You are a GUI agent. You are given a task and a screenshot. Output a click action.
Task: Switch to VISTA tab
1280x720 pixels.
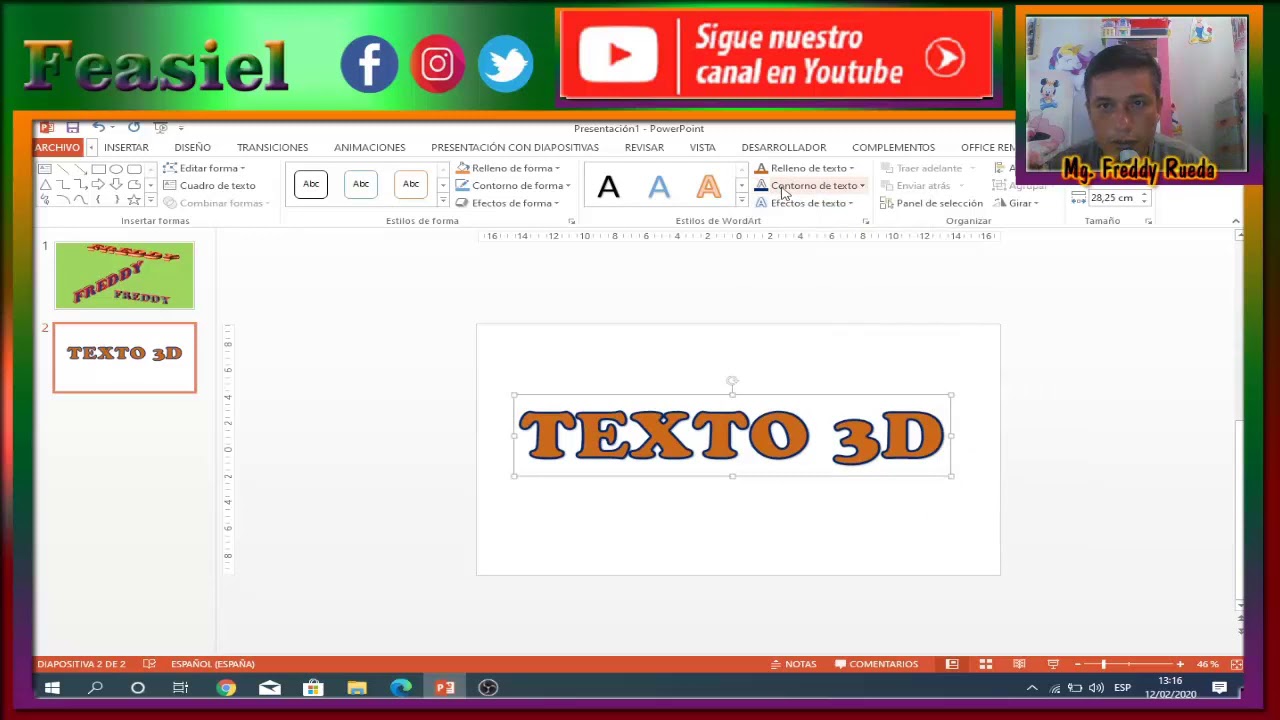(x=702, y=147)
